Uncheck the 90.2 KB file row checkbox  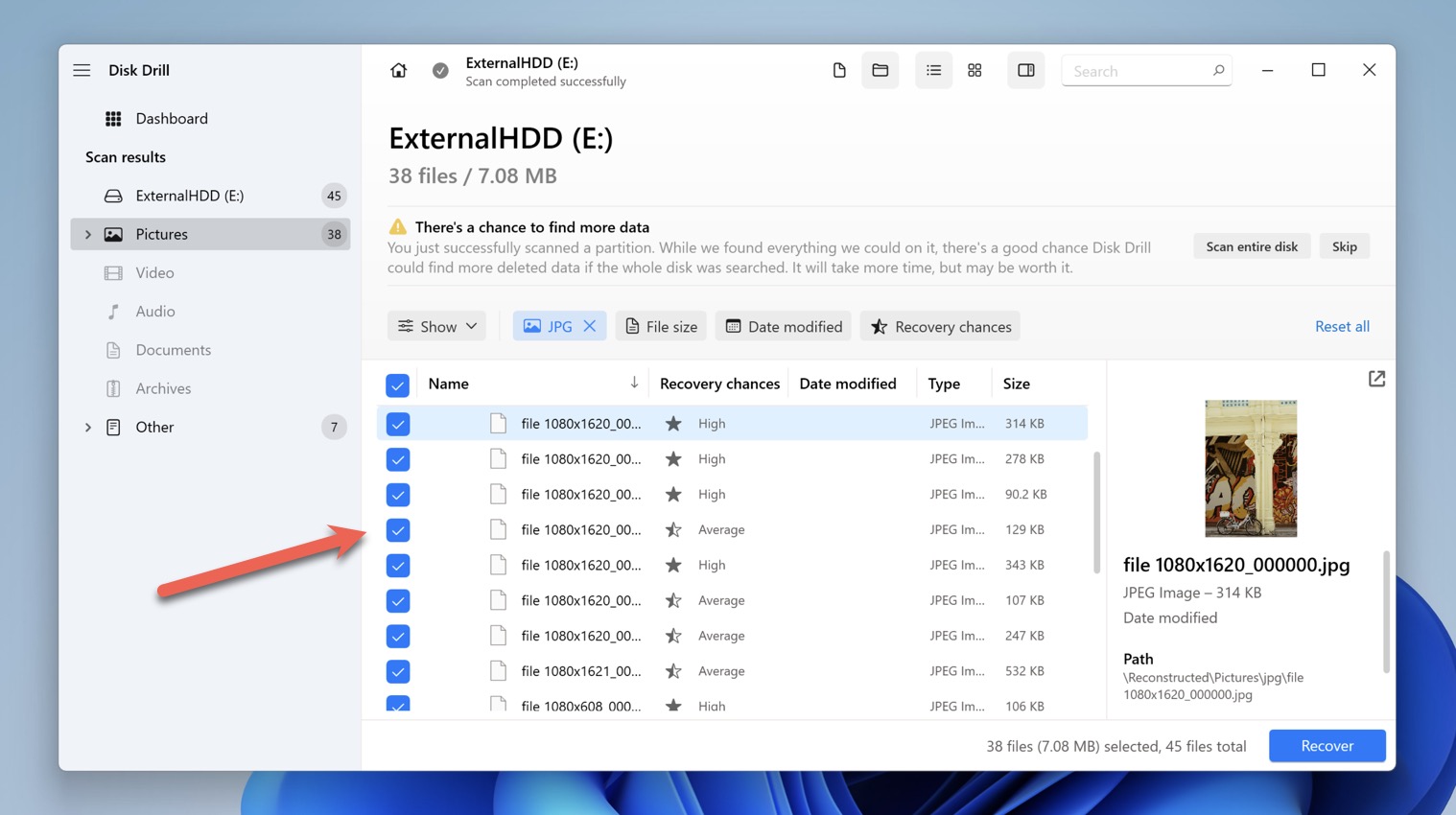pyautogui.click(x=398, y=495)
